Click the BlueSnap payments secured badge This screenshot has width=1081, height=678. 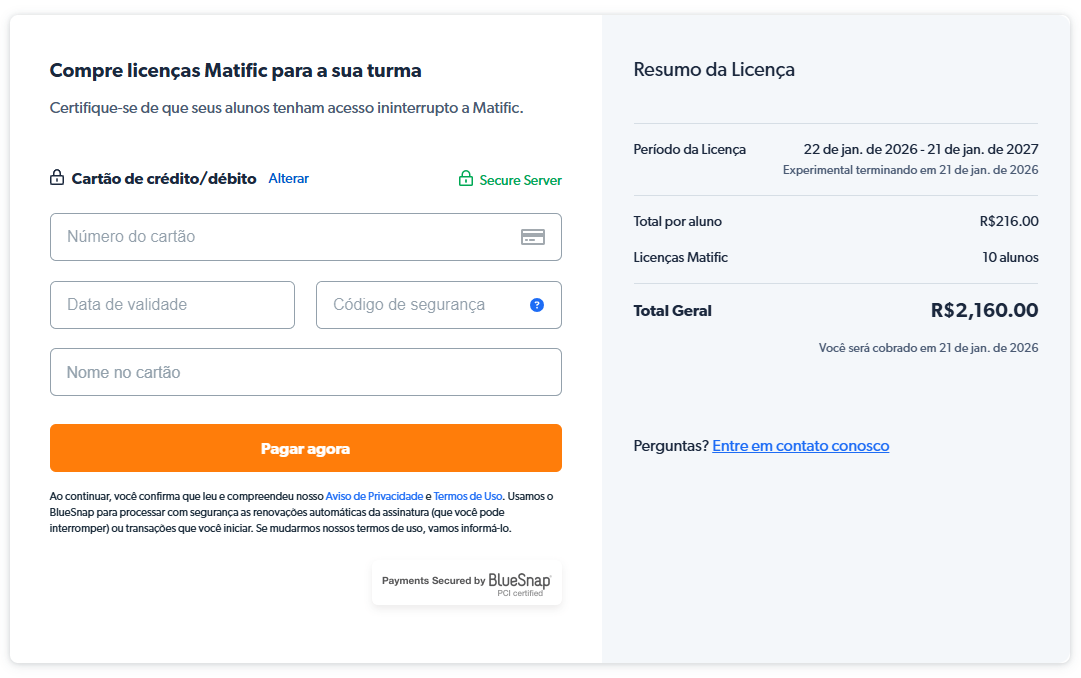pyautogui.click(x=467, y=583)
